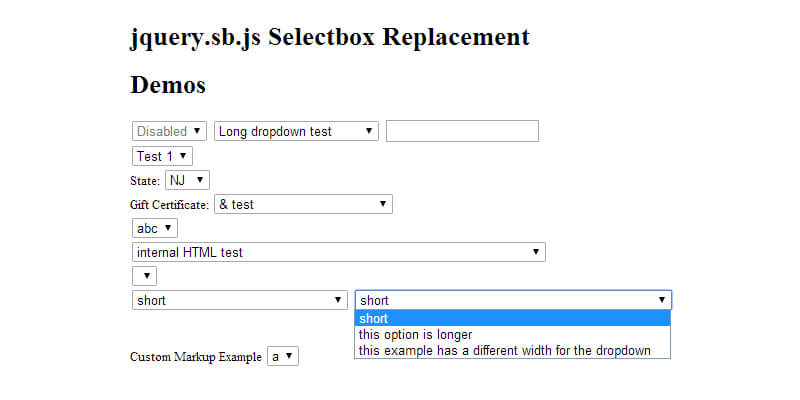Open the left 'short' selectbox
Viewport: 800px width, 400px height.
[x=239, y=300]
